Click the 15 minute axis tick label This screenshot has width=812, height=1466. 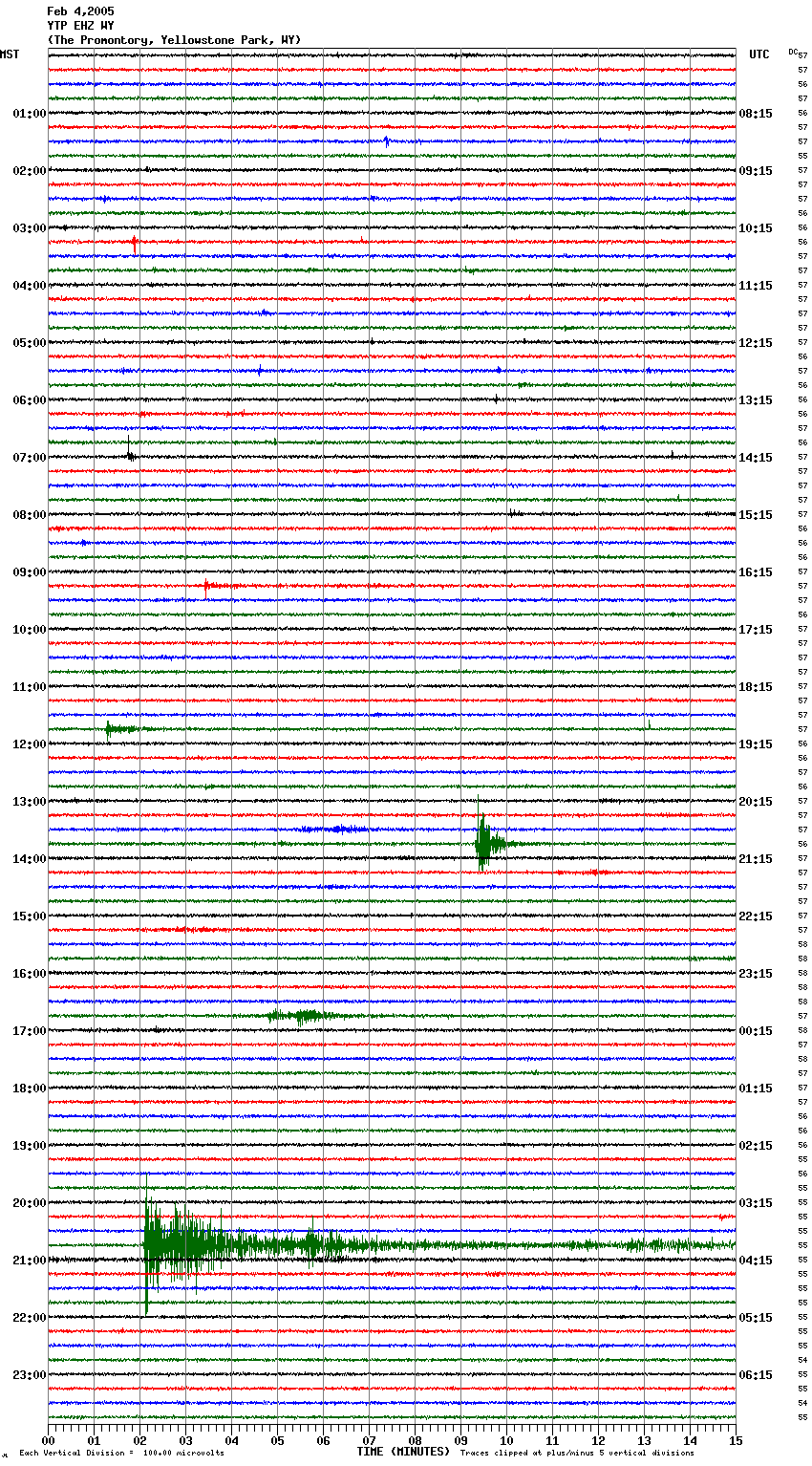tap(736, 1440)
